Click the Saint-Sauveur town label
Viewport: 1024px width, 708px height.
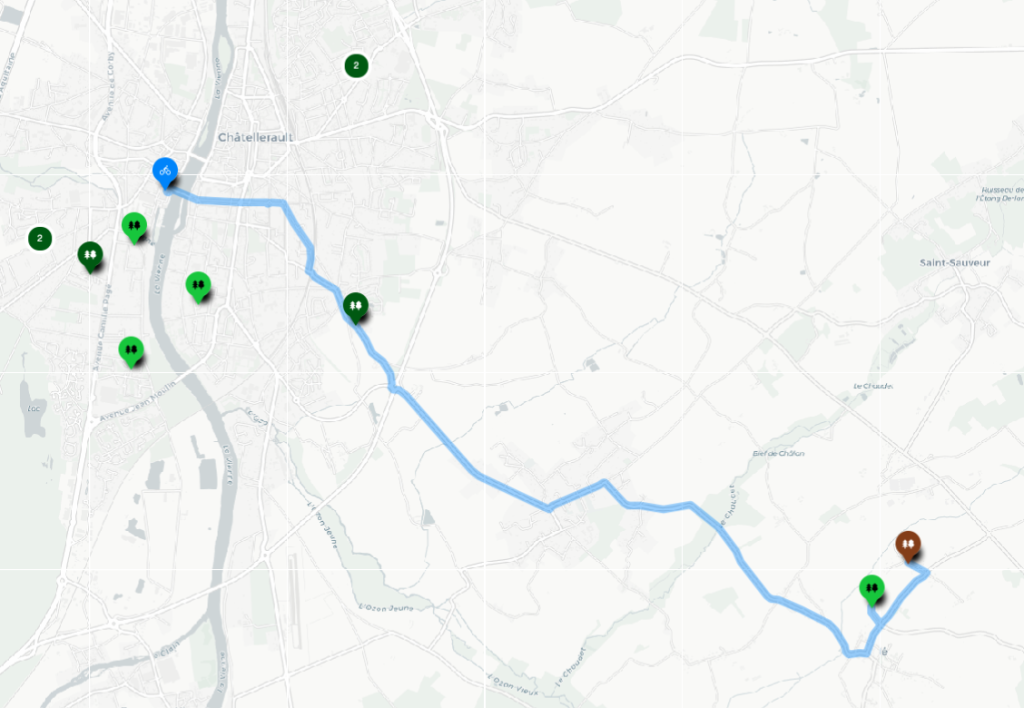point(955,263)
